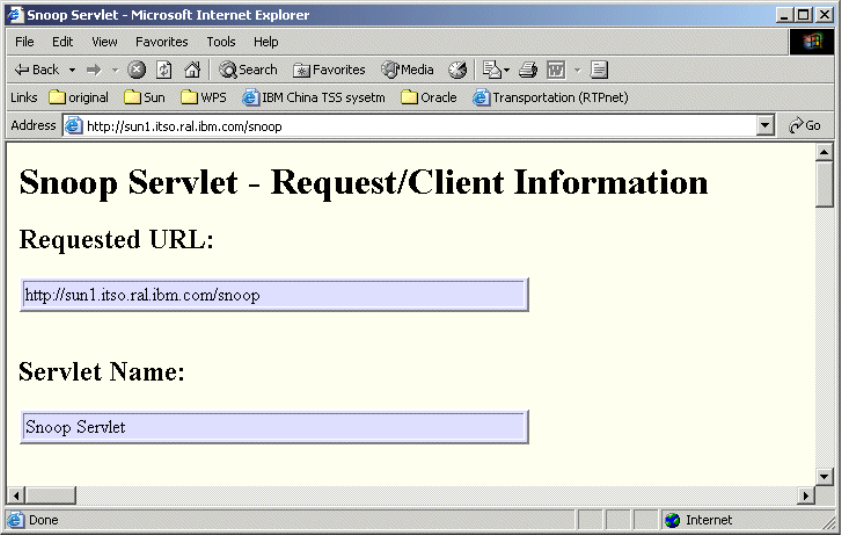Open the Oracle links folder
Viewport: 841px width, 535px height.
[429, 98]
